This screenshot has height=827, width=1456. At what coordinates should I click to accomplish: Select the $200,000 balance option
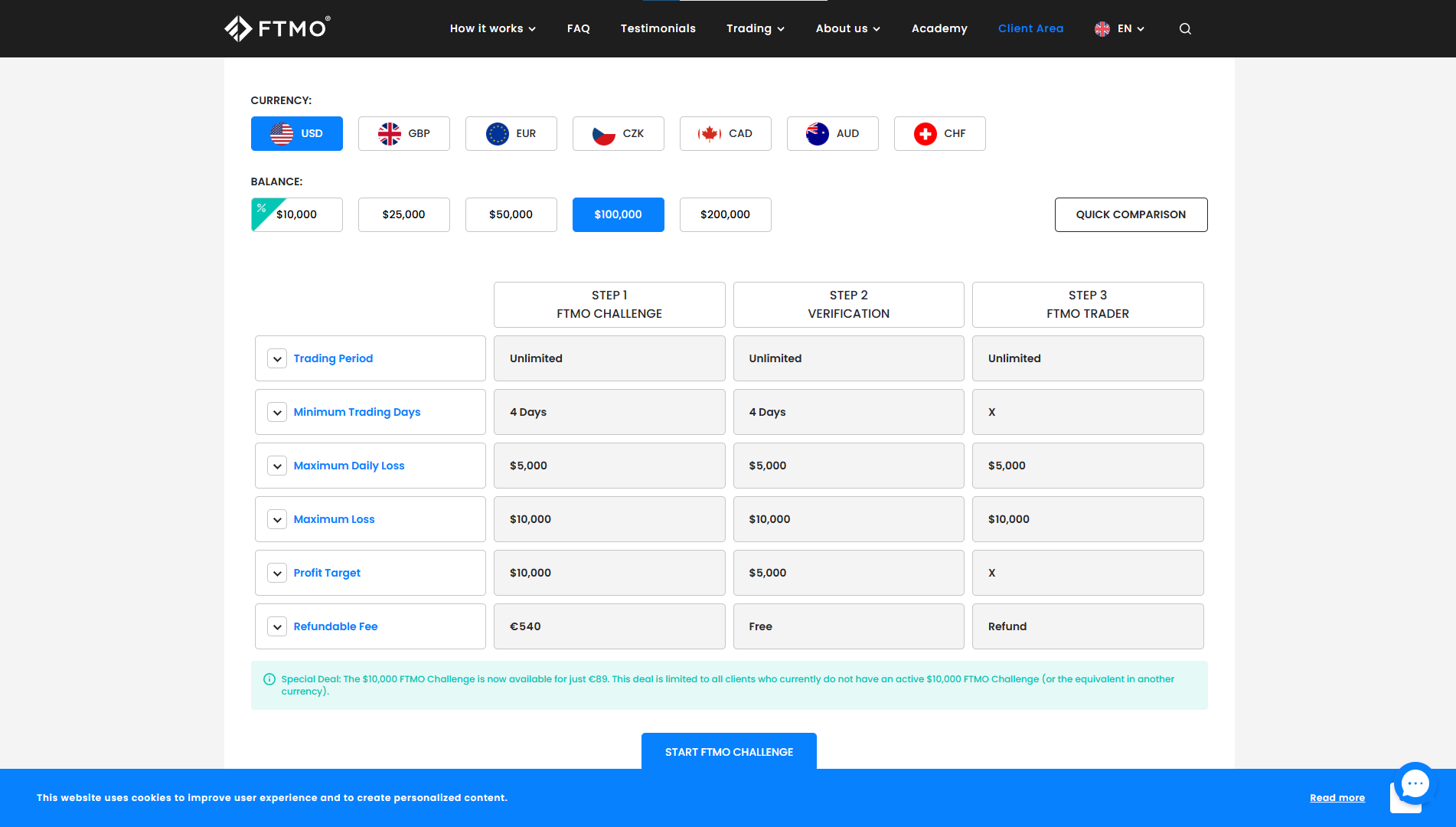(x=725, y=215)
